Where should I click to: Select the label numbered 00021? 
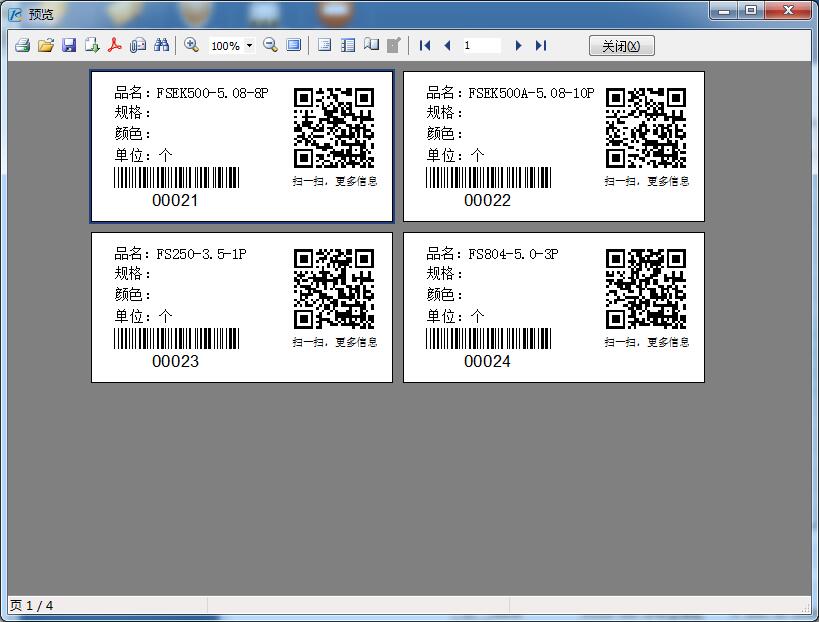point(242,147)
